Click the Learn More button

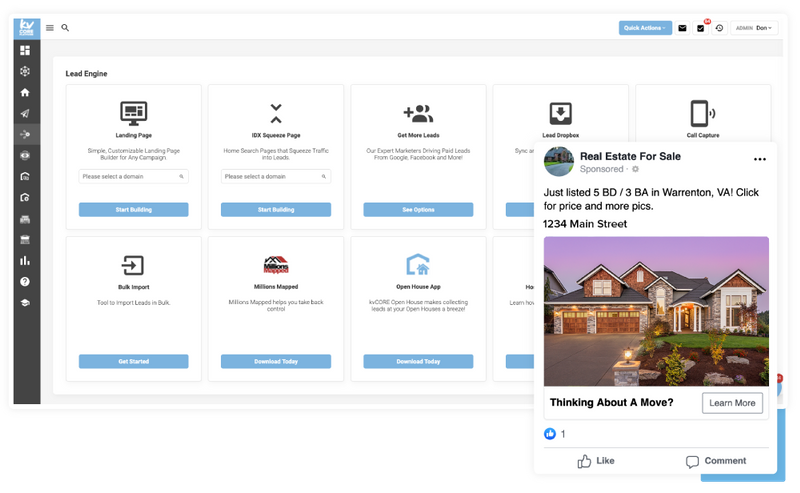(732, 403)
